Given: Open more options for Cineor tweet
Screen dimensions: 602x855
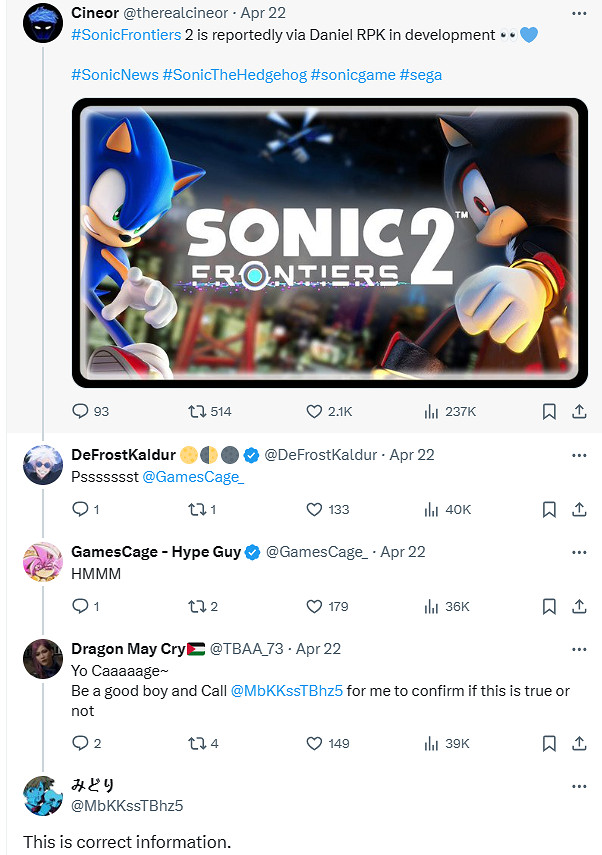Looking at the screenshot, I should 579,13.
